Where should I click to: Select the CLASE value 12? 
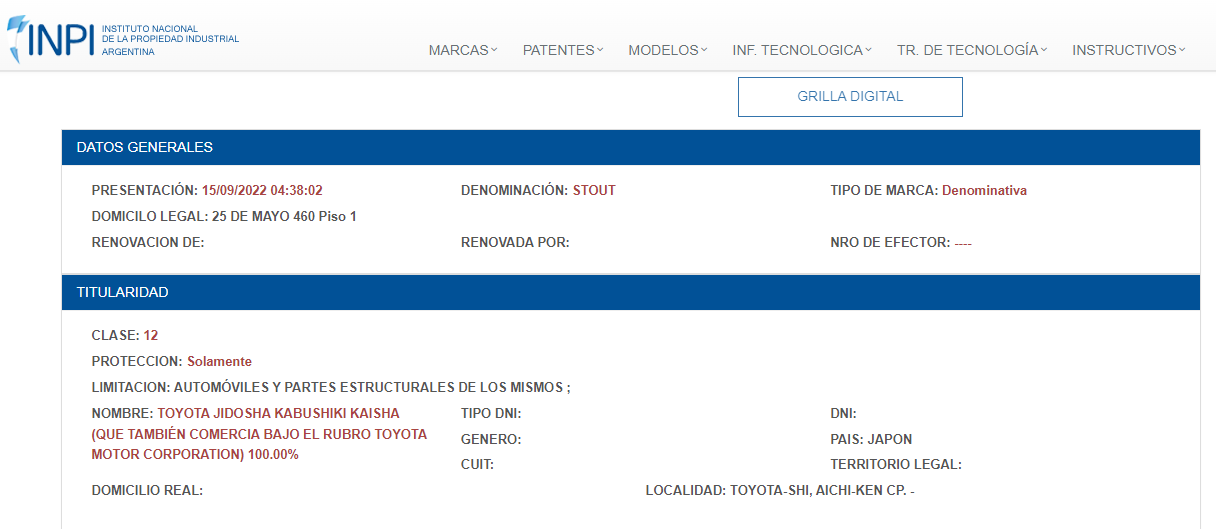pos(151,335)
